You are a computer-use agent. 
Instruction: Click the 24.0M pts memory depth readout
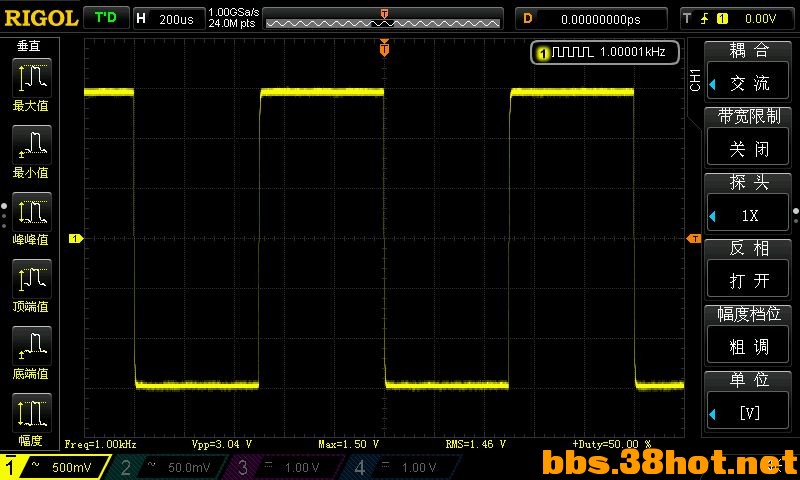[x=232, y=23]
